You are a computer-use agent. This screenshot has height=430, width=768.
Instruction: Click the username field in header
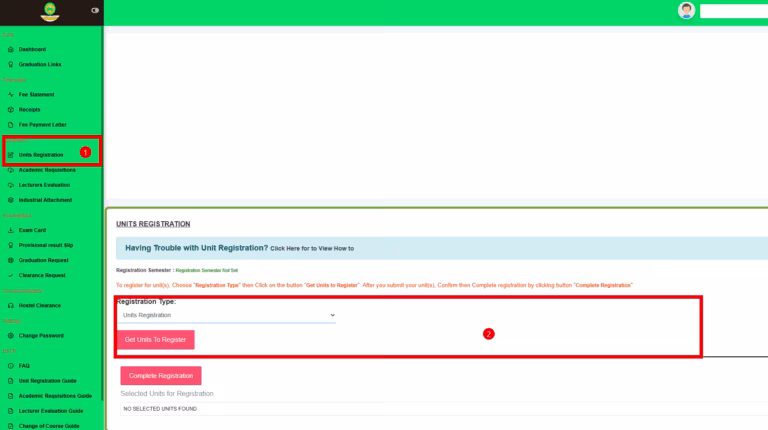pos(734,11)
